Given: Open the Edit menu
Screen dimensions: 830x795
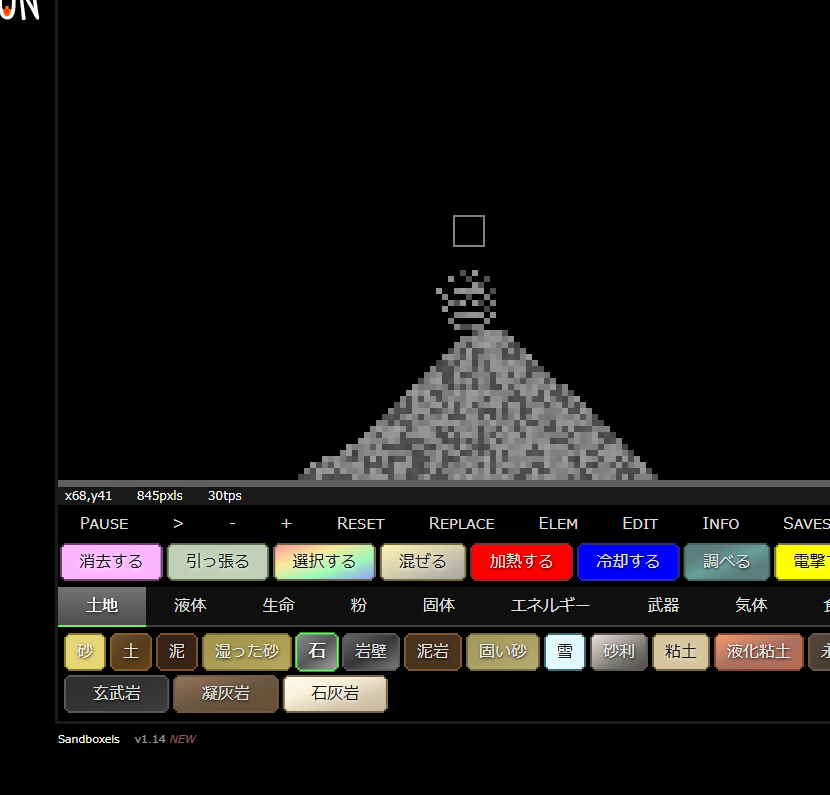Looking at the screenshot, I should [x=640, y=523].
